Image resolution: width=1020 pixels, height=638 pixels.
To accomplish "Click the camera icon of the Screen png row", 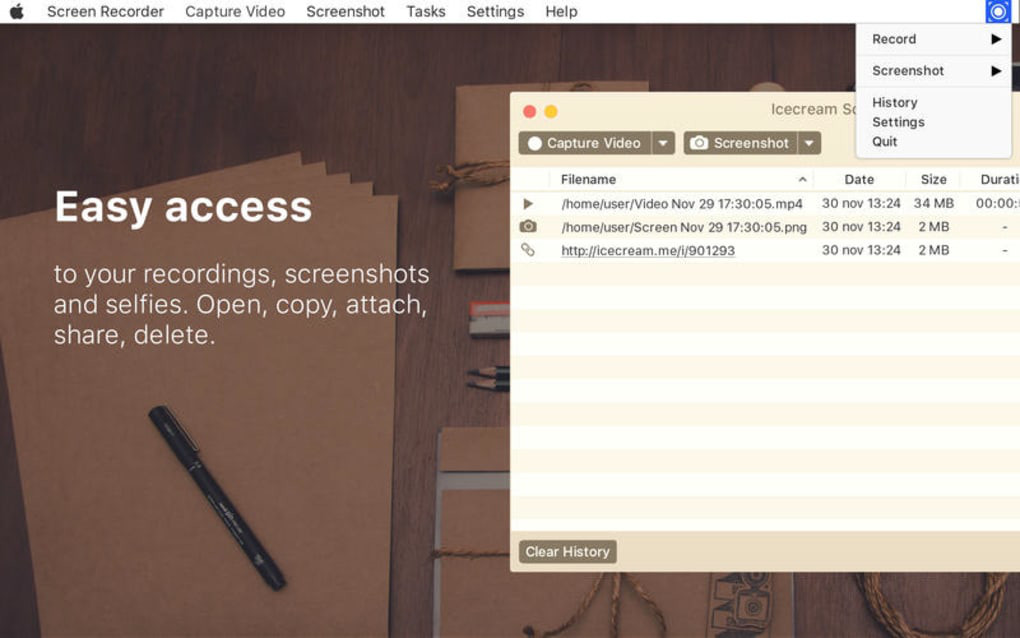I will (x=528, y=226).
